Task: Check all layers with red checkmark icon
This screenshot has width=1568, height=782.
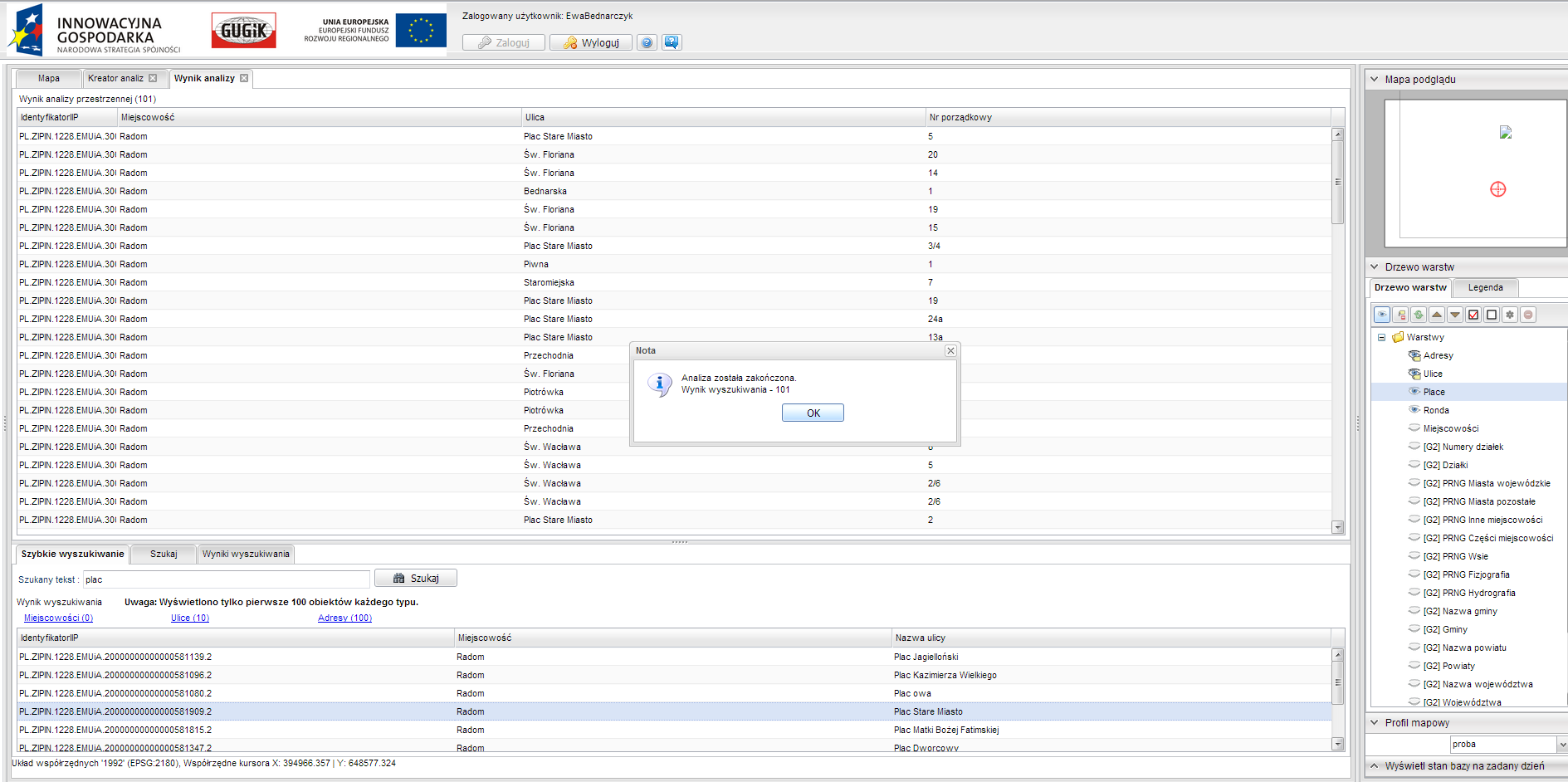Action: [x=1473, y=315]
